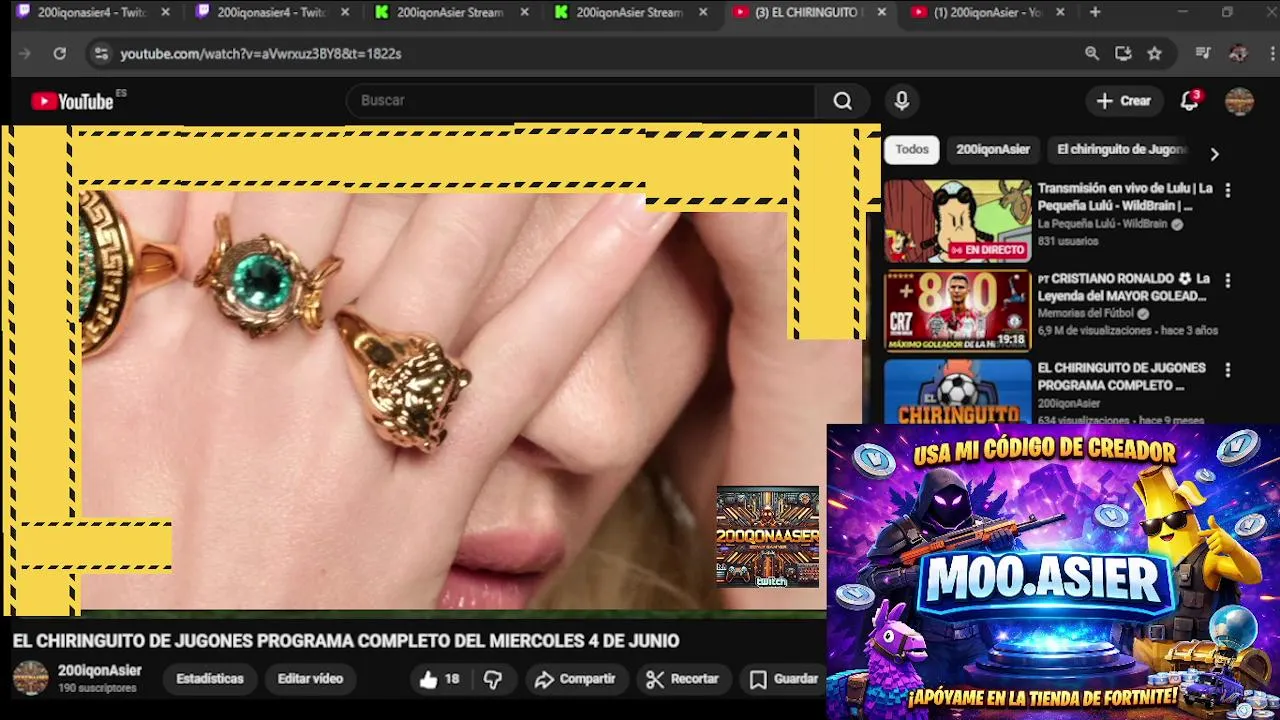Close the first 200iqonAsier Stream tab

point(524,12)
